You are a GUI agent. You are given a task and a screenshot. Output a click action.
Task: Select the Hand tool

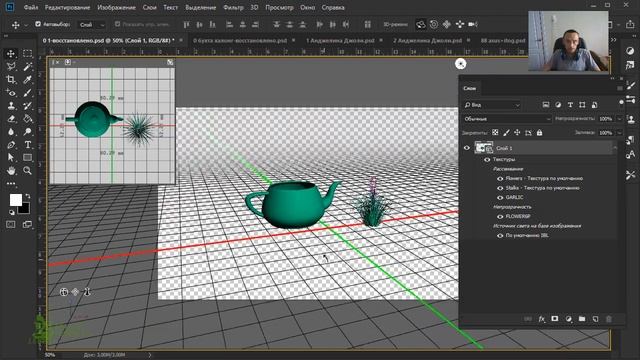(11, 171)
